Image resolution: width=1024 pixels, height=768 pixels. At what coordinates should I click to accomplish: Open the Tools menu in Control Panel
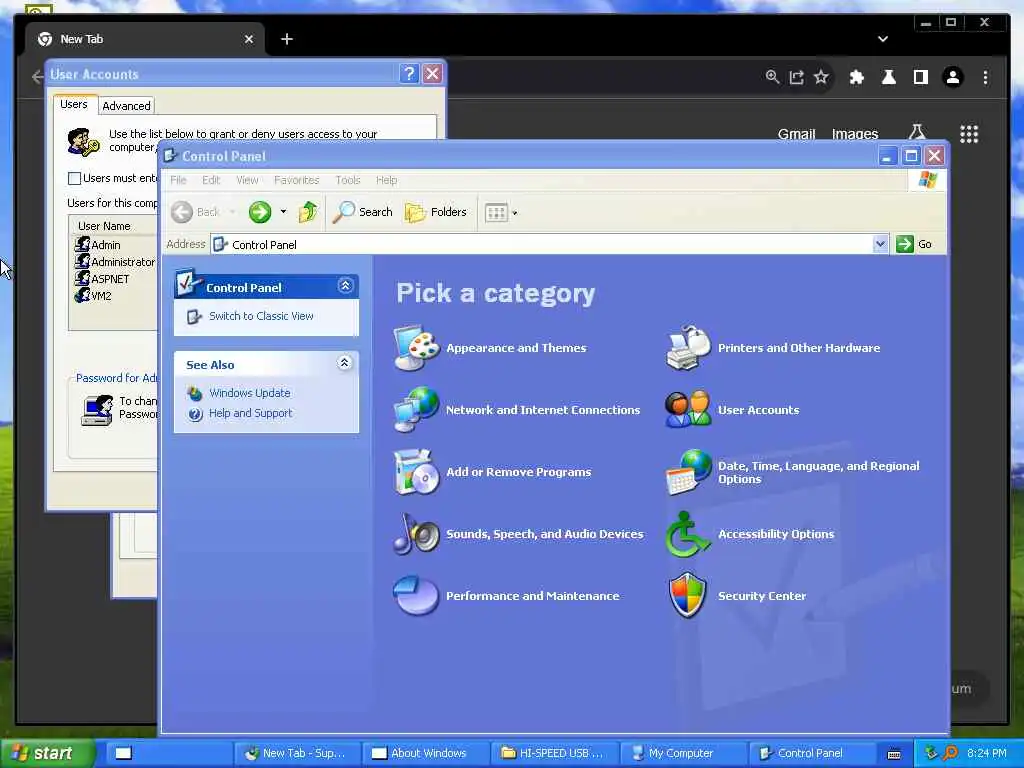click(x=347, y=180)
